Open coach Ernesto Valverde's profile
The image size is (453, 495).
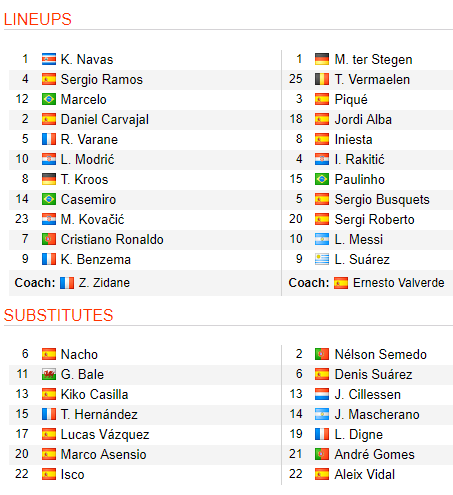(398, 283)
